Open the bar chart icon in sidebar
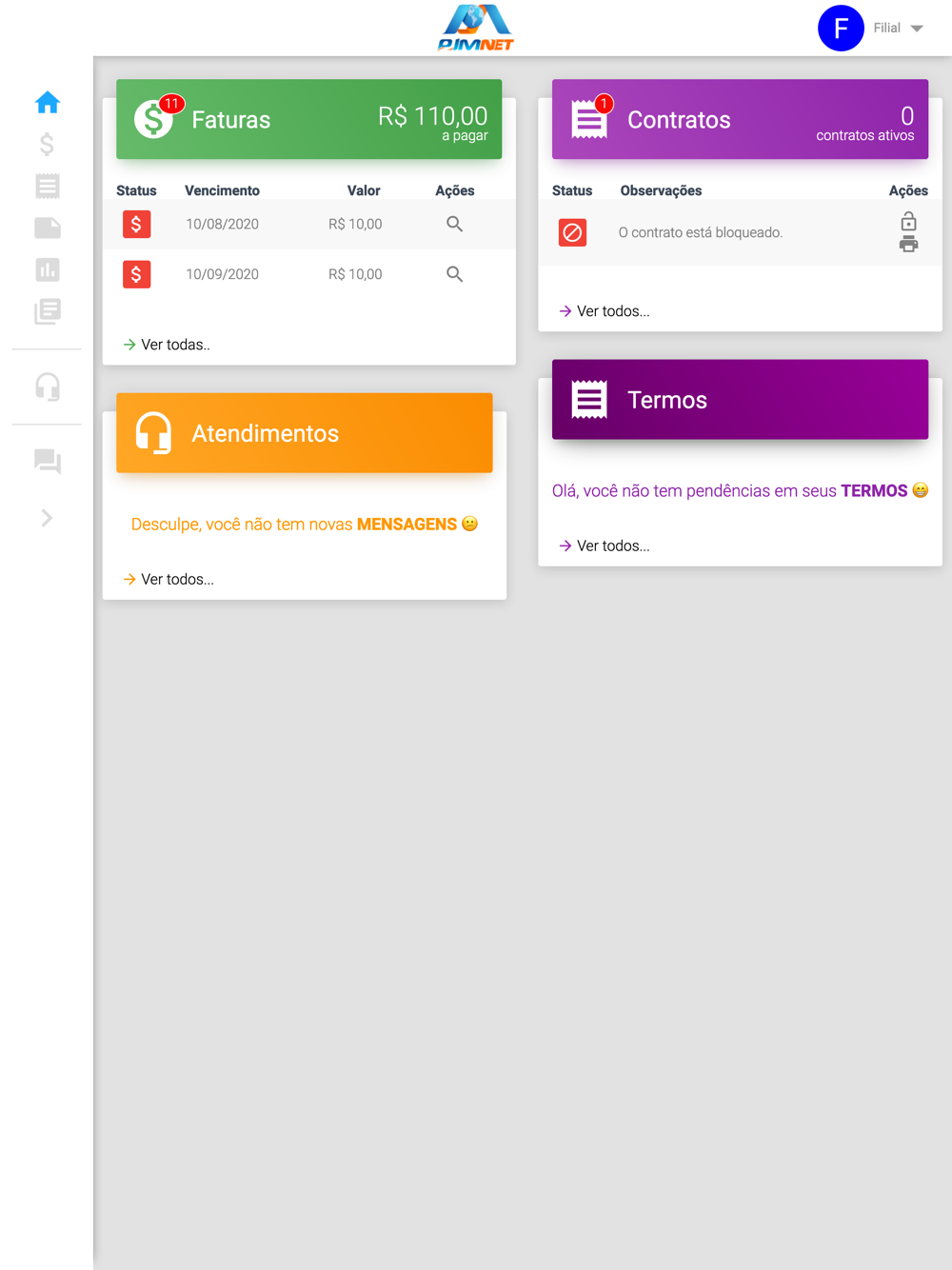The image size is (952, 1270). pos(47,269)
